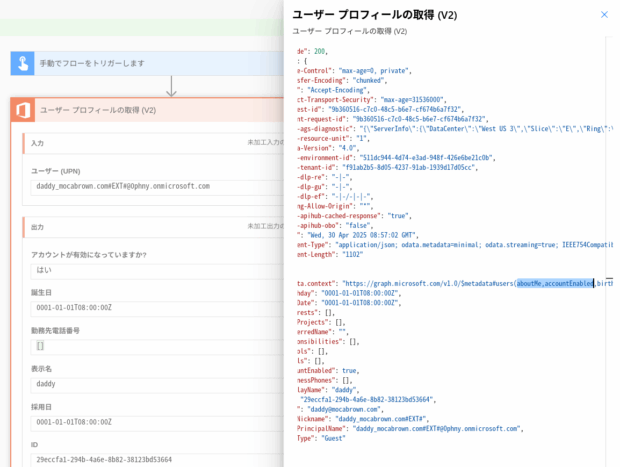Click the accountEnabled true value in JSON

click(350, 371)
